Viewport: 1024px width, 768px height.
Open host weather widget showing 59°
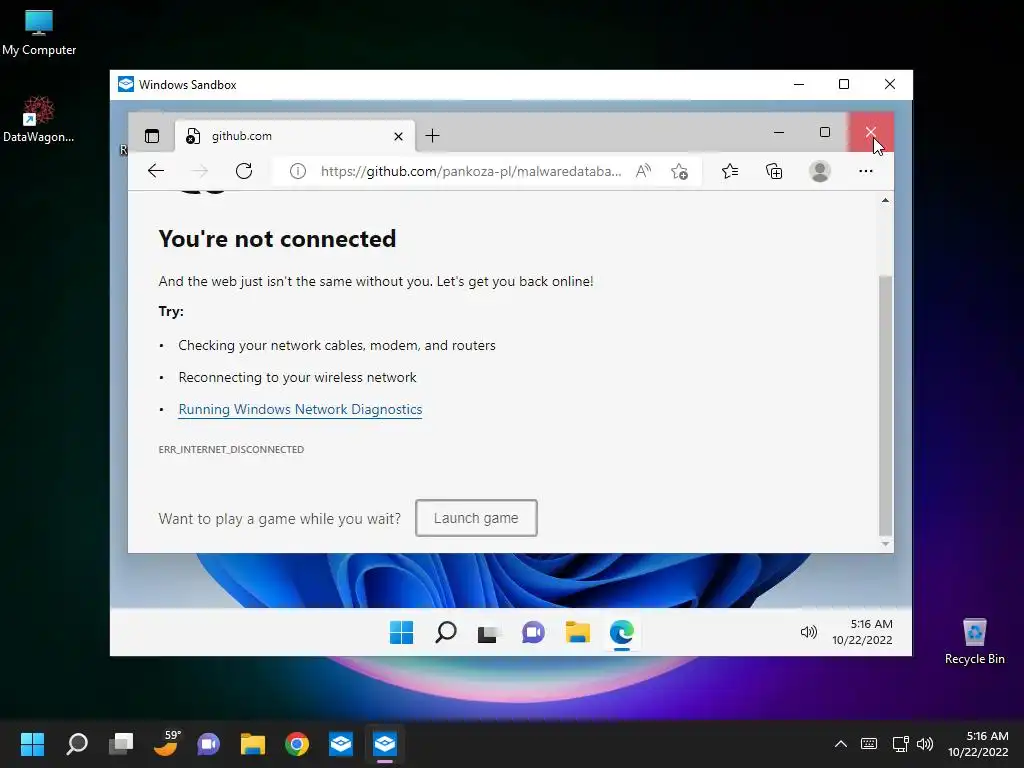(x=166, y=744)
